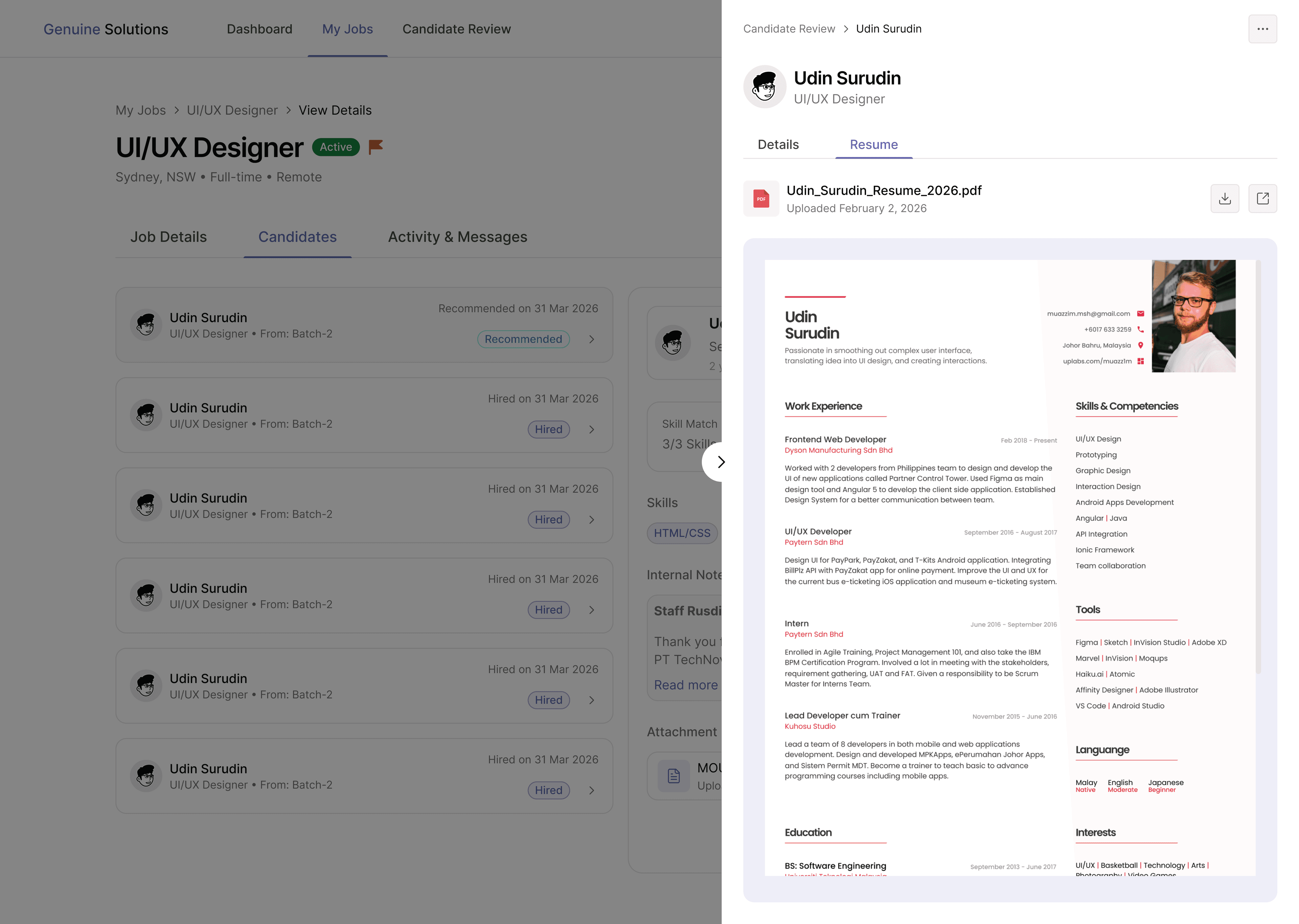
Task: Open resume in new window icon
Action: tap(1262, 199)
